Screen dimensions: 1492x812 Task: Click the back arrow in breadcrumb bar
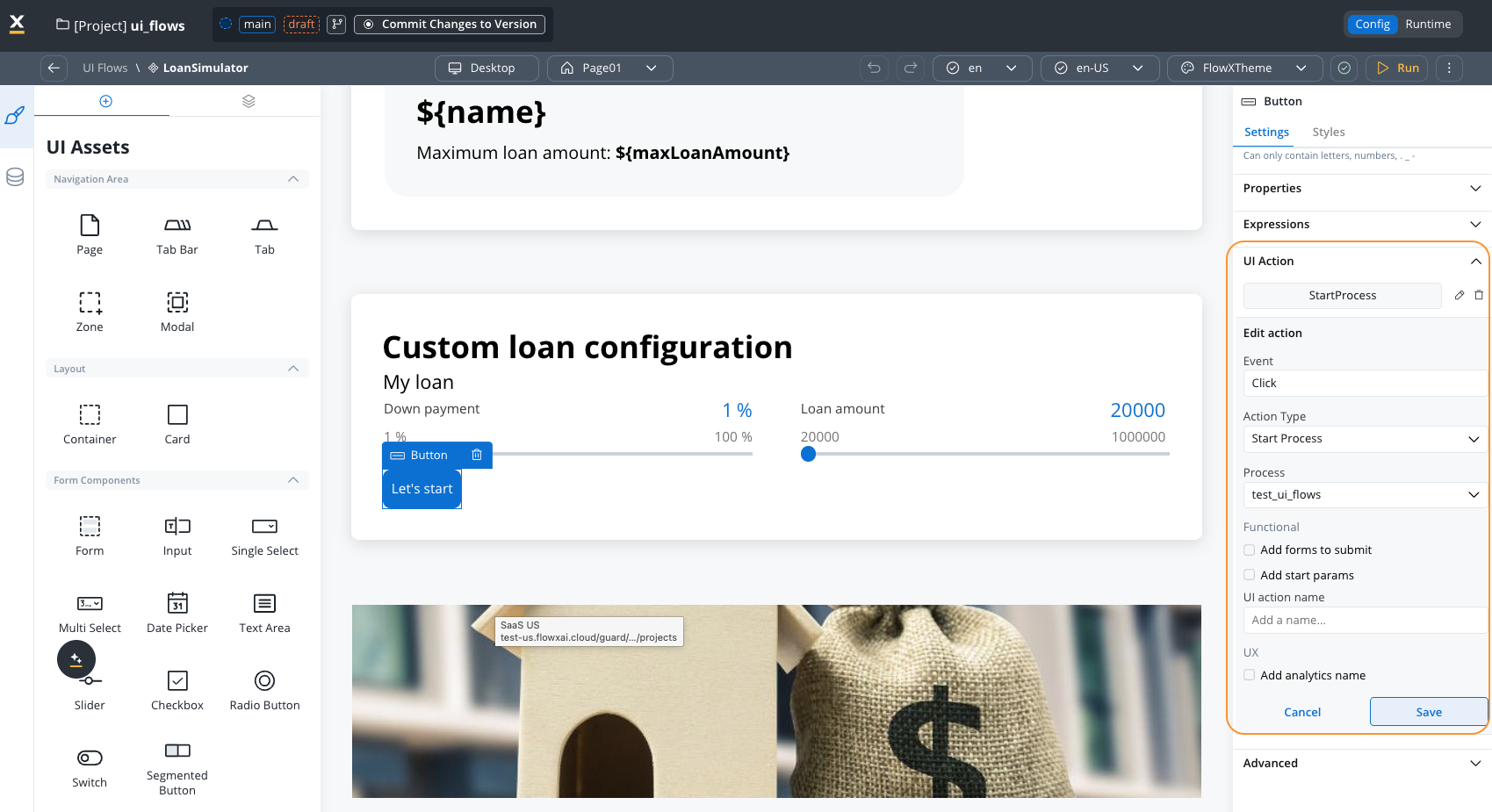[54, 68]
